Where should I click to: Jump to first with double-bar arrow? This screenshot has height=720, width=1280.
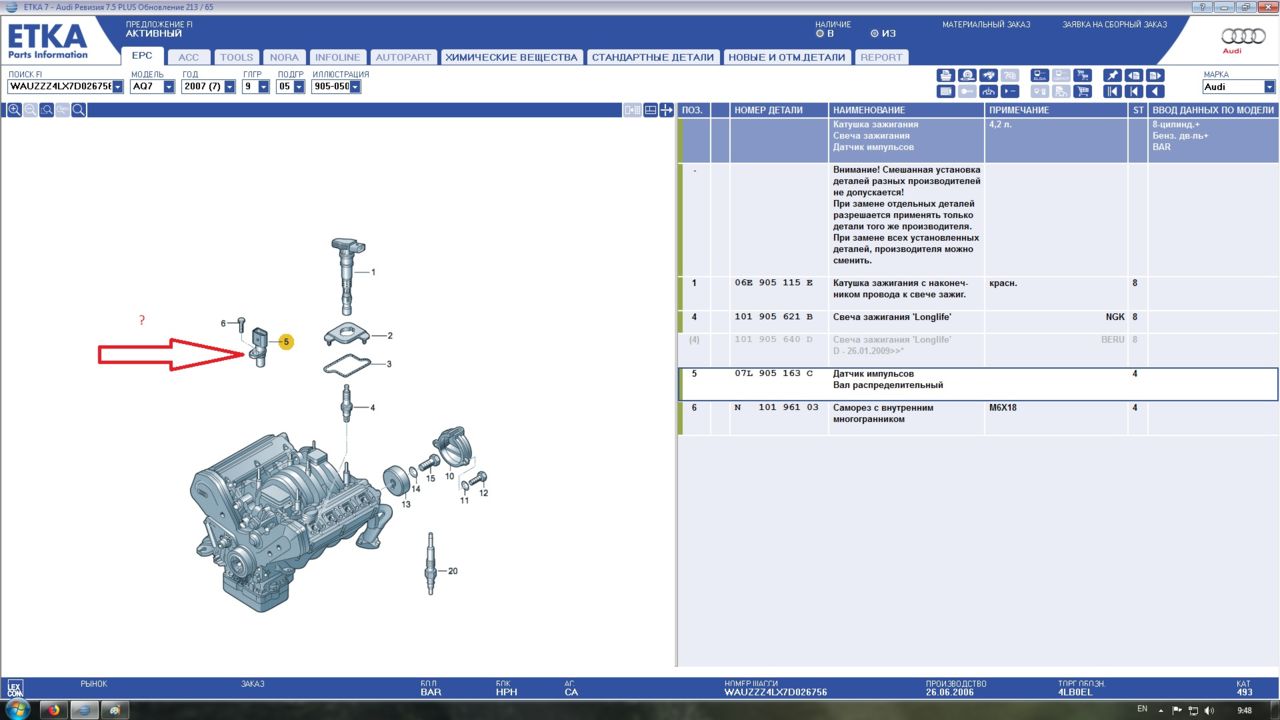tap(1112, 91)
